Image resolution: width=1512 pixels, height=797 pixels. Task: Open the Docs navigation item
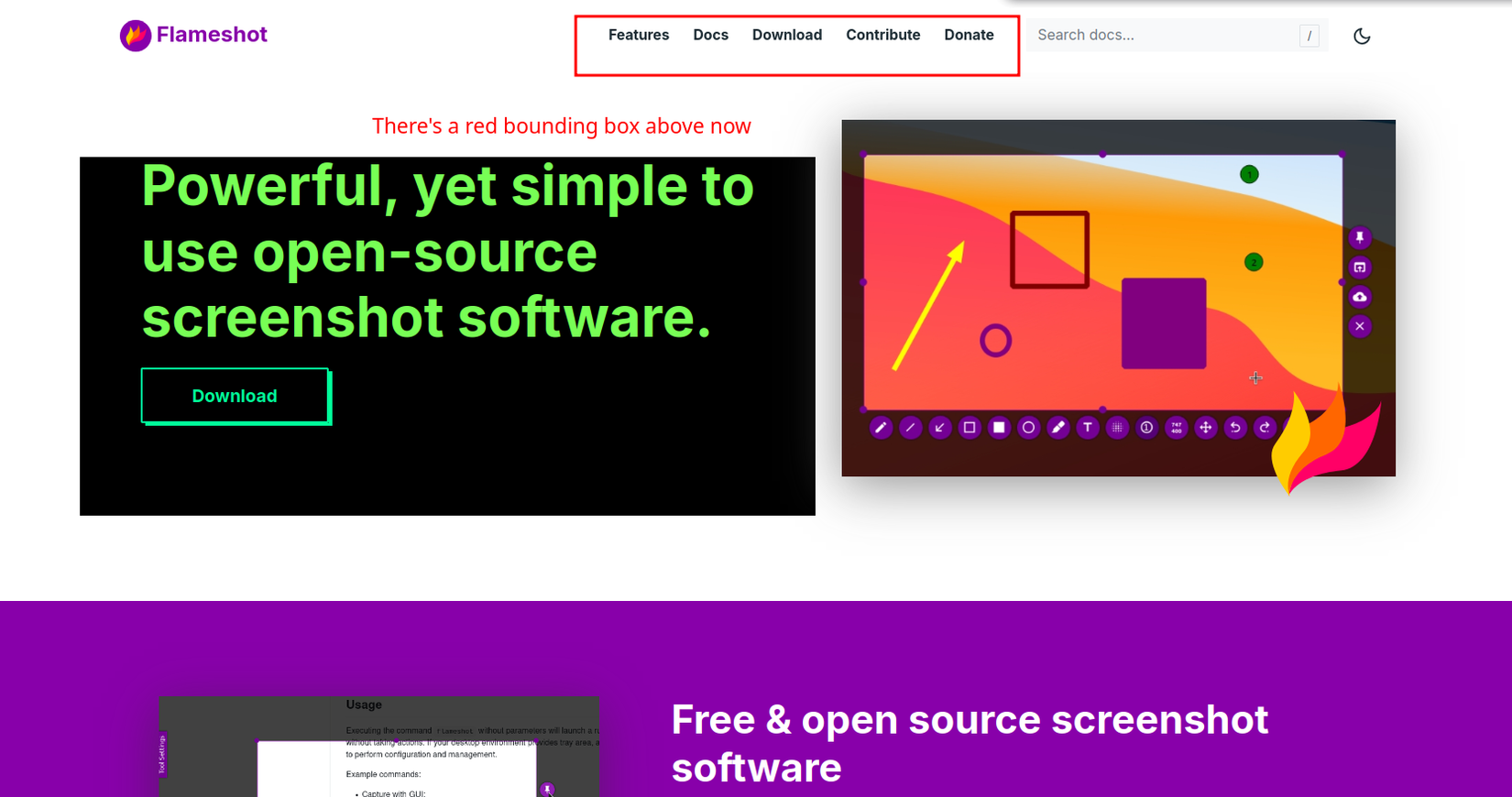pos(711,35)
